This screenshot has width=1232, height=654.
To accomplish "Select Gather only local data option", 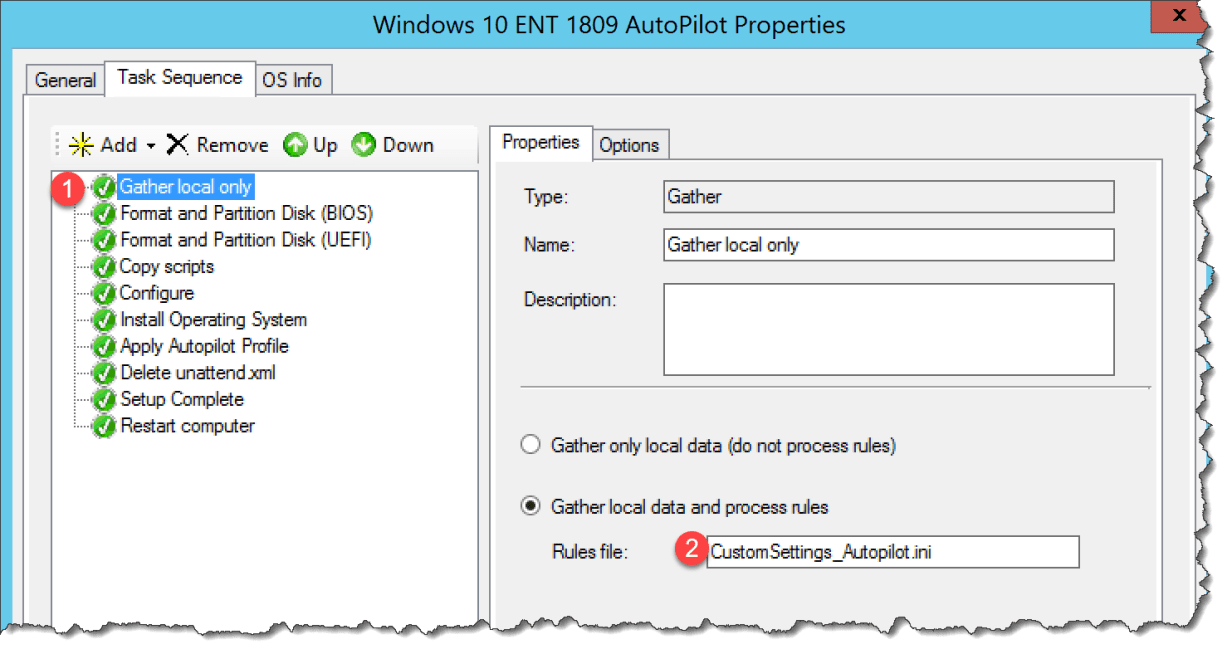I will [x=530, y=444].
